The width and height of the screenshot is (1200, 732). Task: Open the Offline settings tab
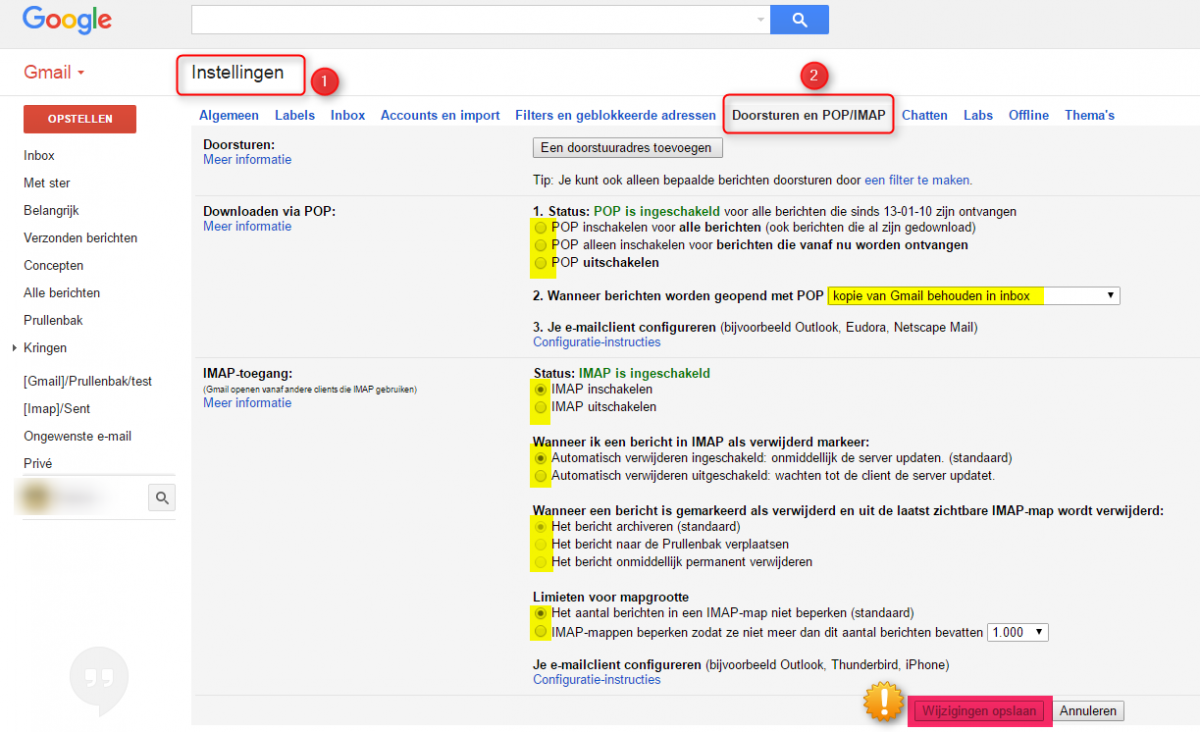1029,115
